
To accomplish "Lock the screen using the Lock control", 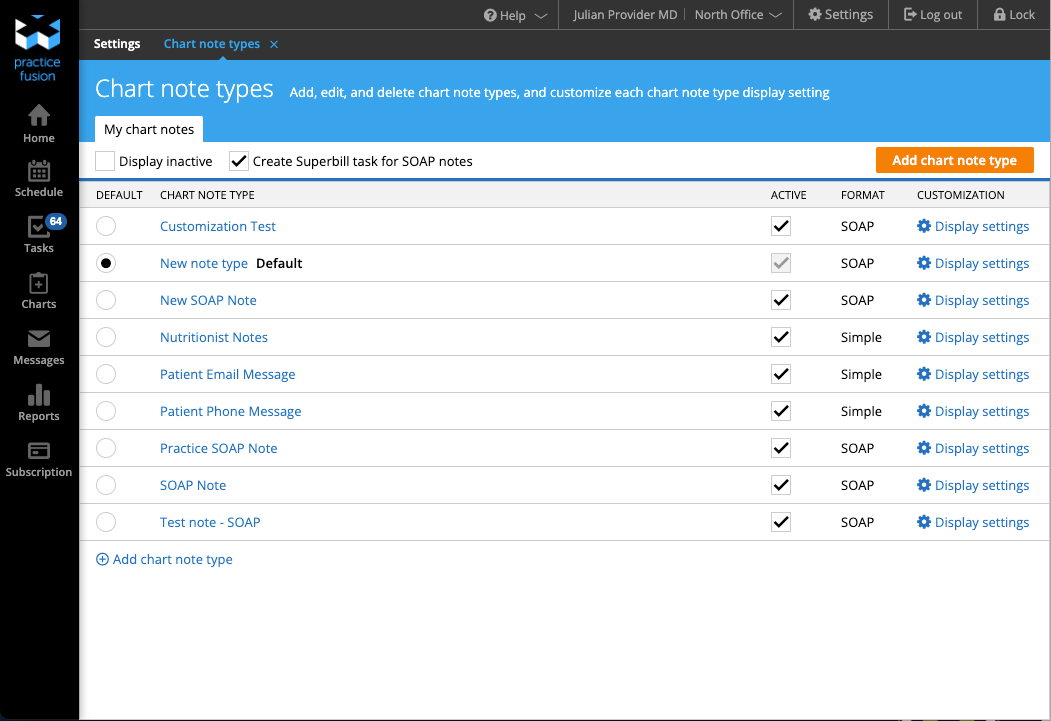I will 1014,14.
